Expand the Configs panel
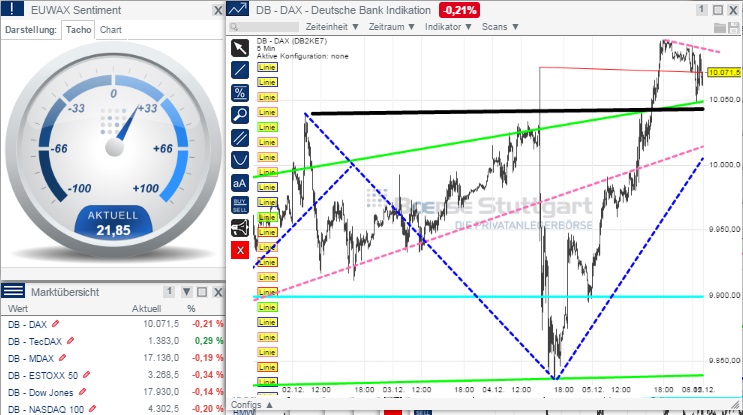Image resolution: width=743 pixels, height=415 pixels. (x=252, y=405)
